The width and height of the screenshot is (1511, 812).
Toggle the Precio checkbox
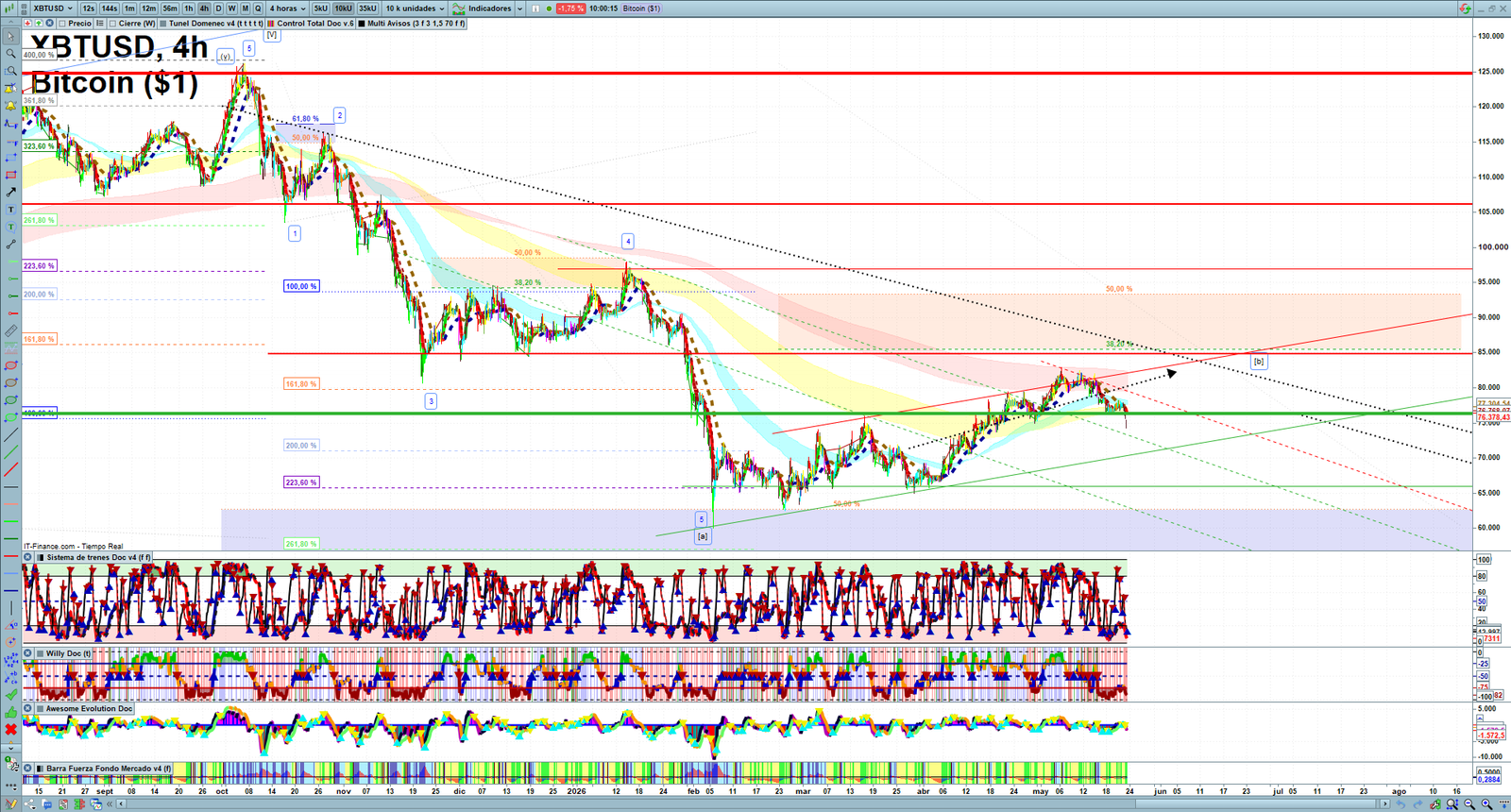61,24
